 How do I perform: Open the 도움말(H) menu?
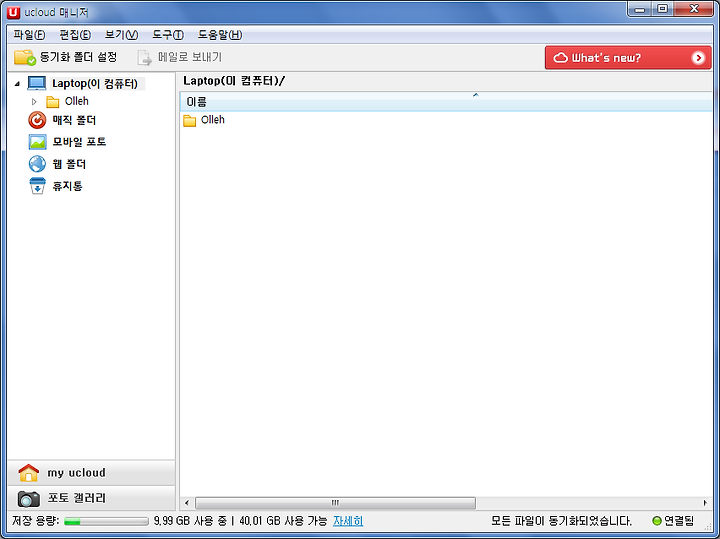point(220,35)
